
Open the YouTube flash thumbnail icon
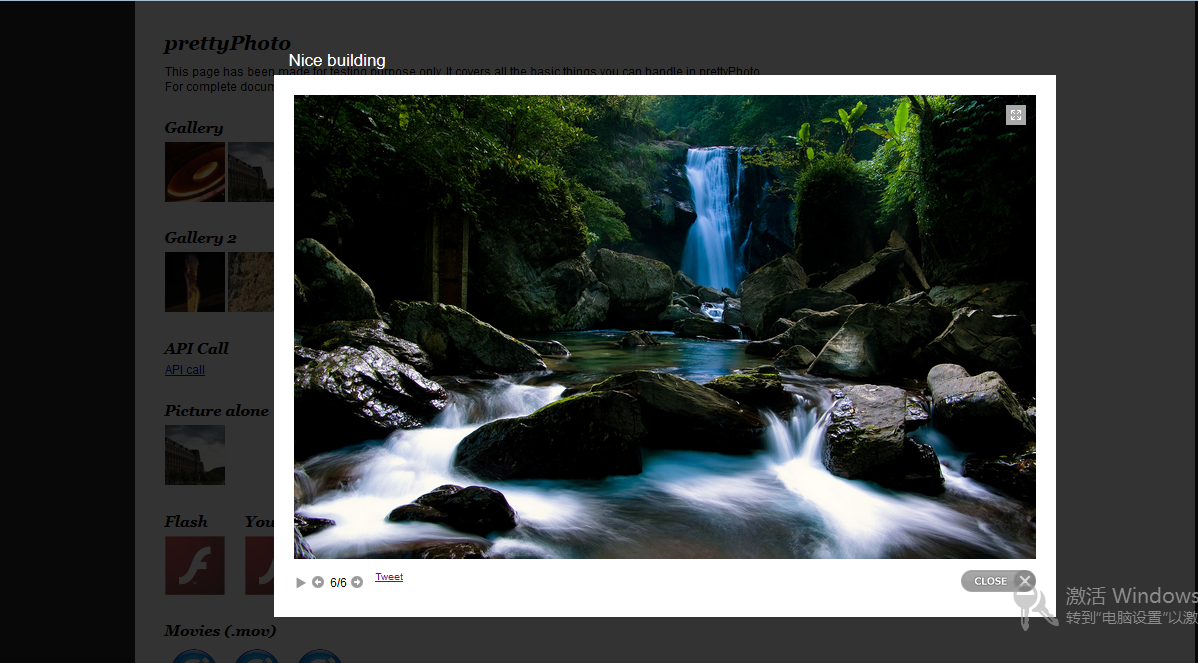coord(260,565)
